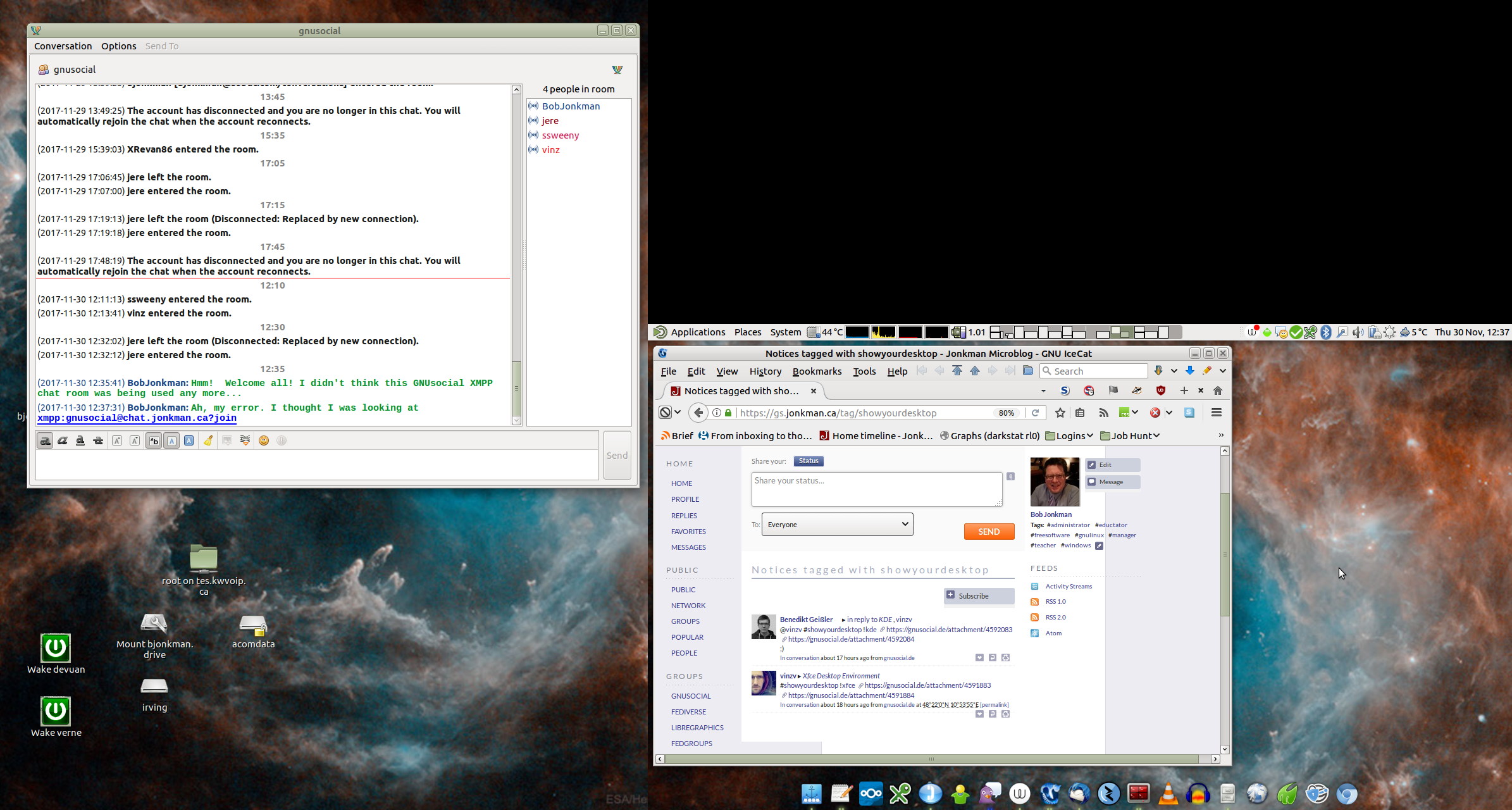Toggle underline formatting in Pidgin chat toolbar
Screen dimensions: 1512x810
(80, 441)
